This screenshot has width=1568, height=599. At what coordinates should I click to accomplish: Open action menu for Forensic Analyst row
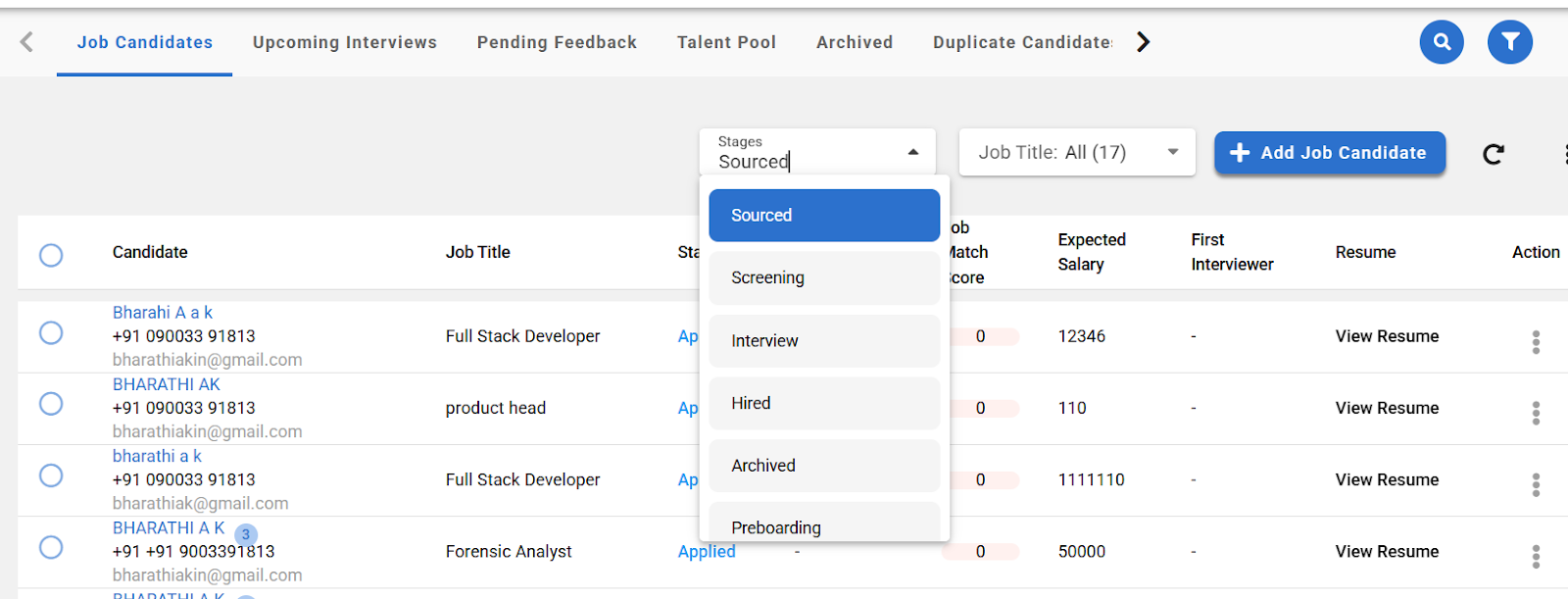click(x=1535, y=556)
